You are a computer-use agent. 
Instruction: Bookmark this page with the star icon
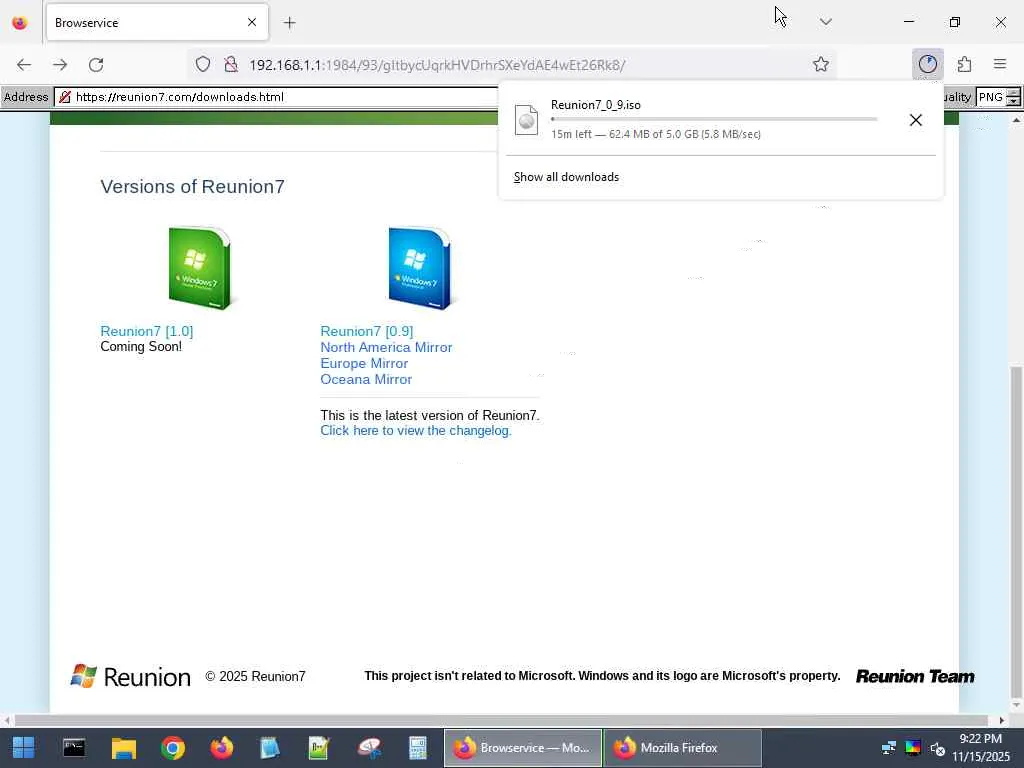click(x=821, y=64)
